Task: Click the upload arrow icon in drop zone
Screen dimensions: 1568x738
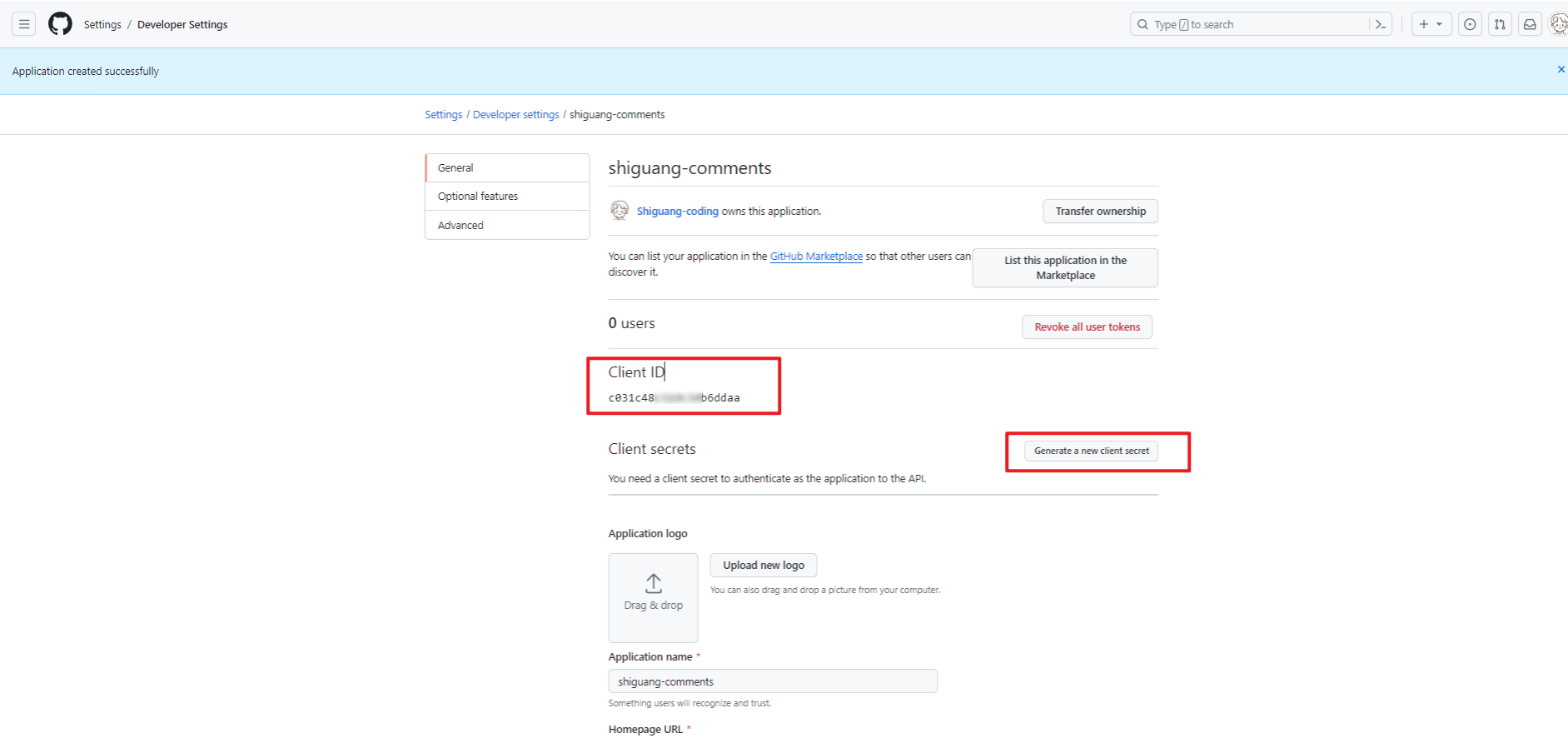Action: coord(653,583)
